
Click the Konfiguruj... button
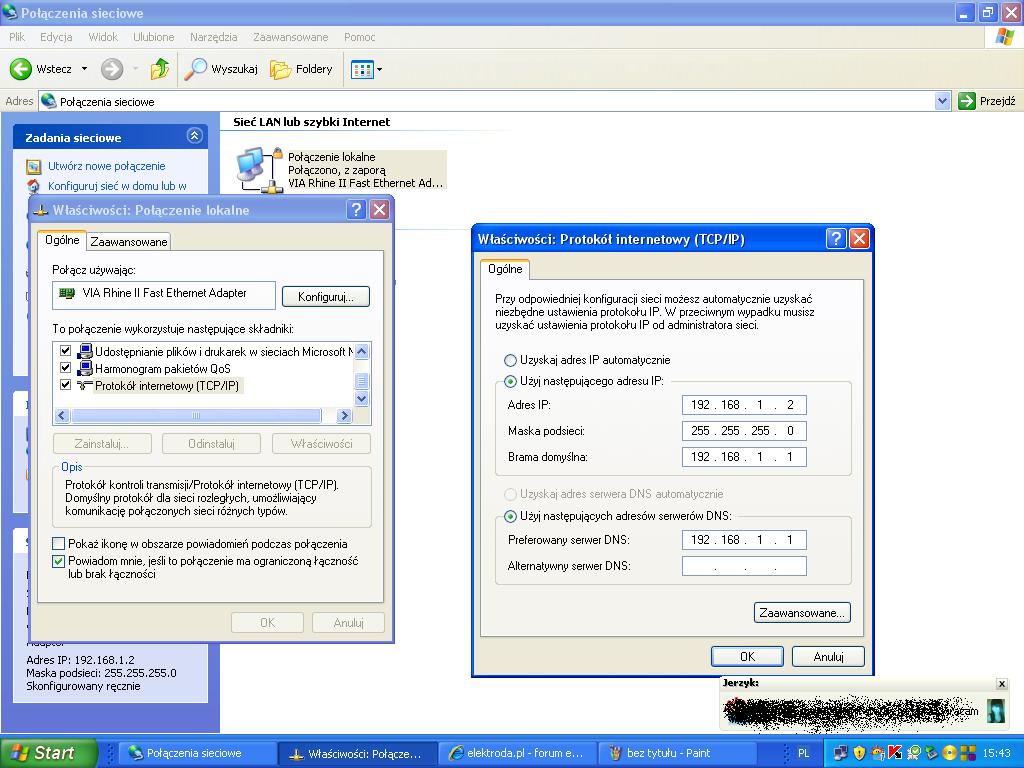coord(326,296)
